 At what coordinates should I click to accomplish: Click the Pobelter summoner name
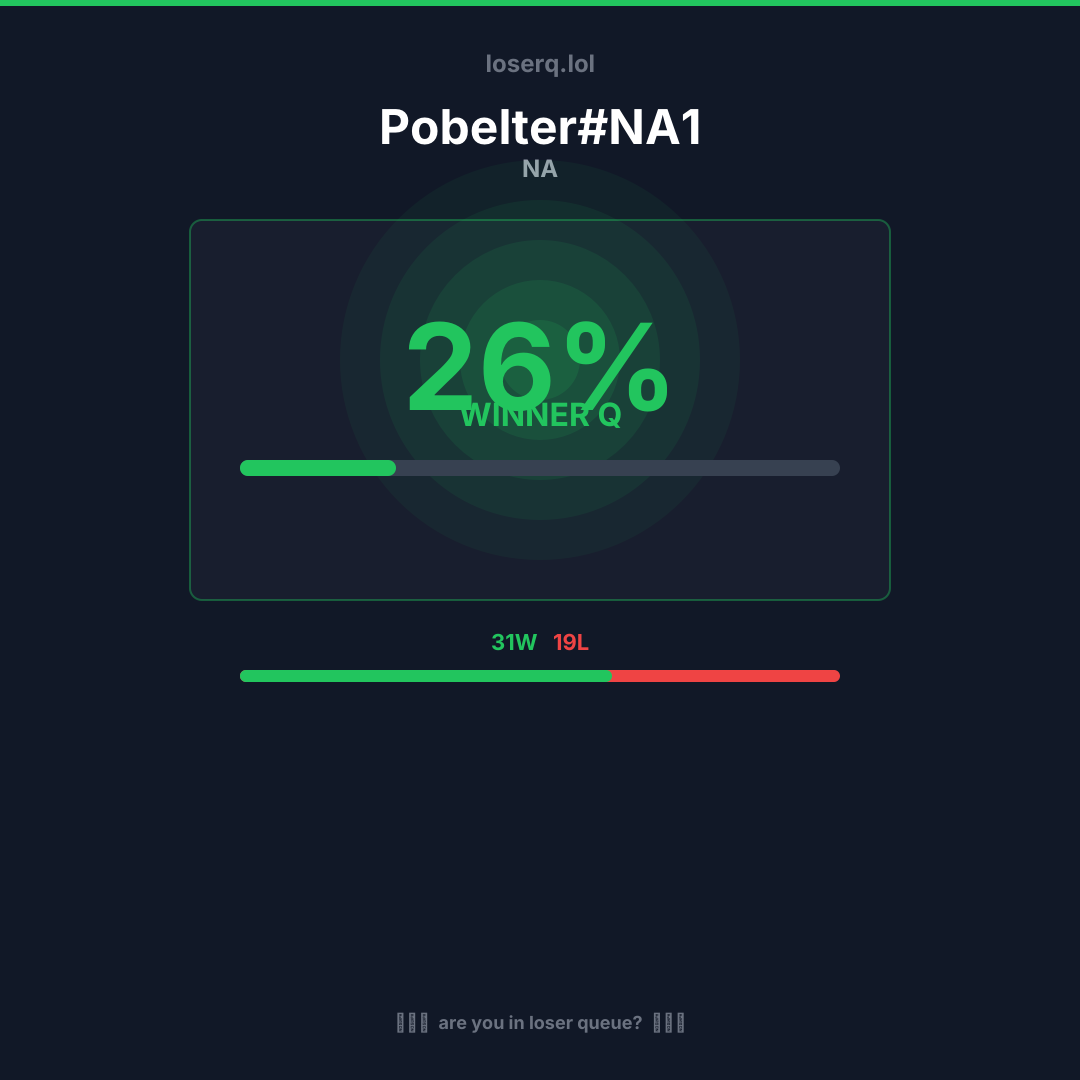[x=475, y=128]
